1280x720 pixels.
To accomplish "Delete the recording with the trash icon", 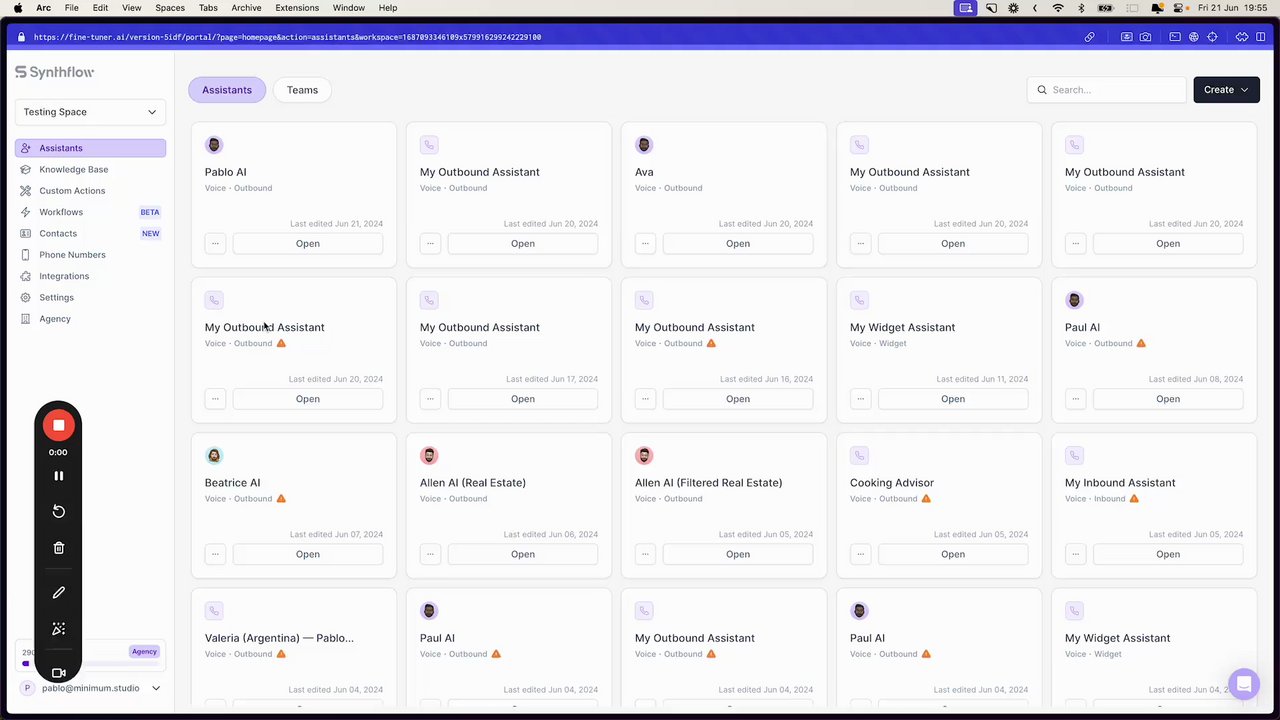I will (x=58, y=548).
